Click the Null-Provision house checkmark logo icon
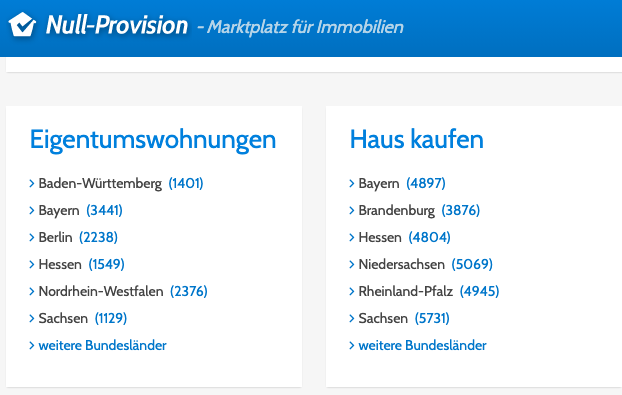Screen dimensions: 622x395 (x=22, y=25)
